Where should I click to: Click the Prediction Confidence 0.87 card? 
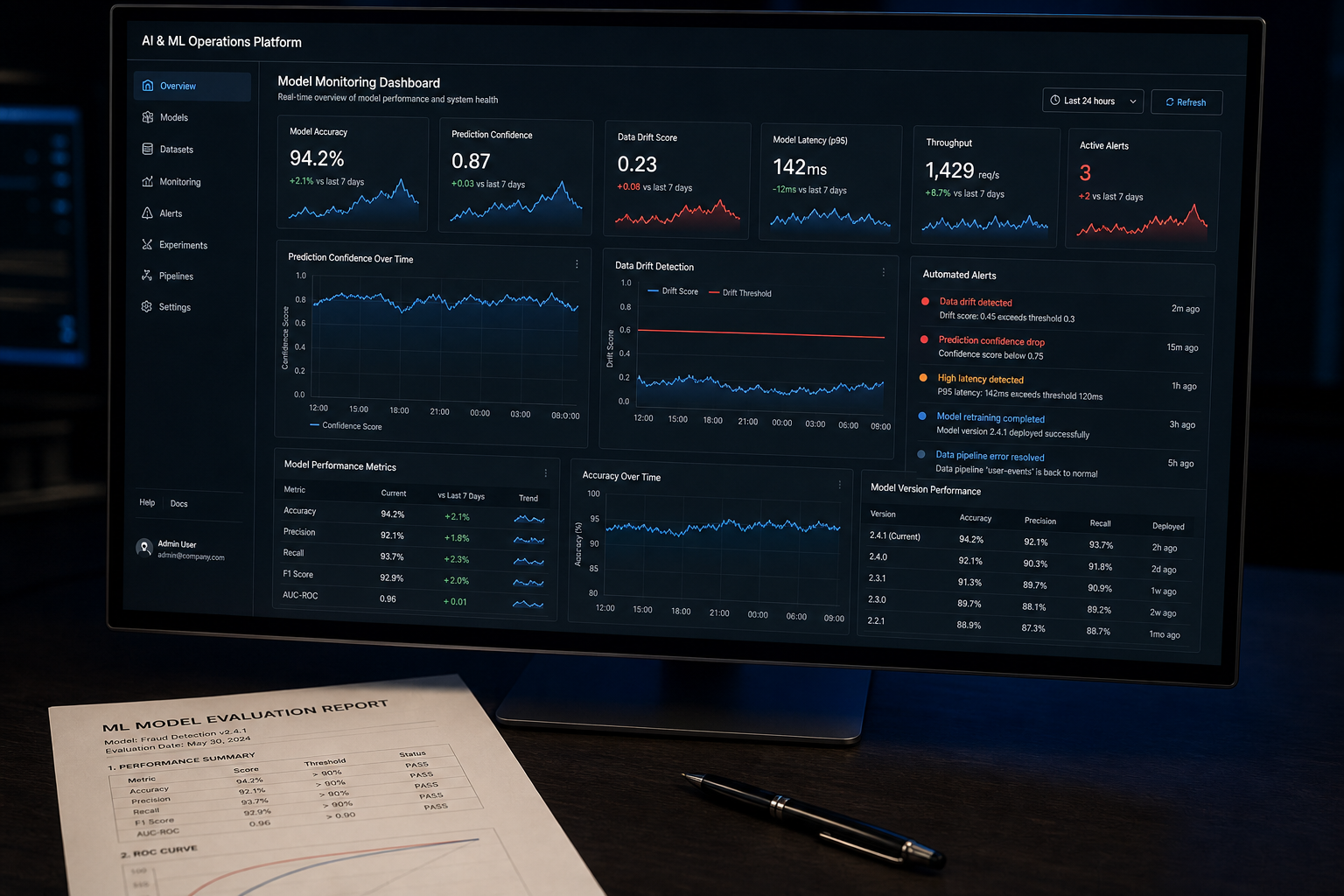point(516,176)
